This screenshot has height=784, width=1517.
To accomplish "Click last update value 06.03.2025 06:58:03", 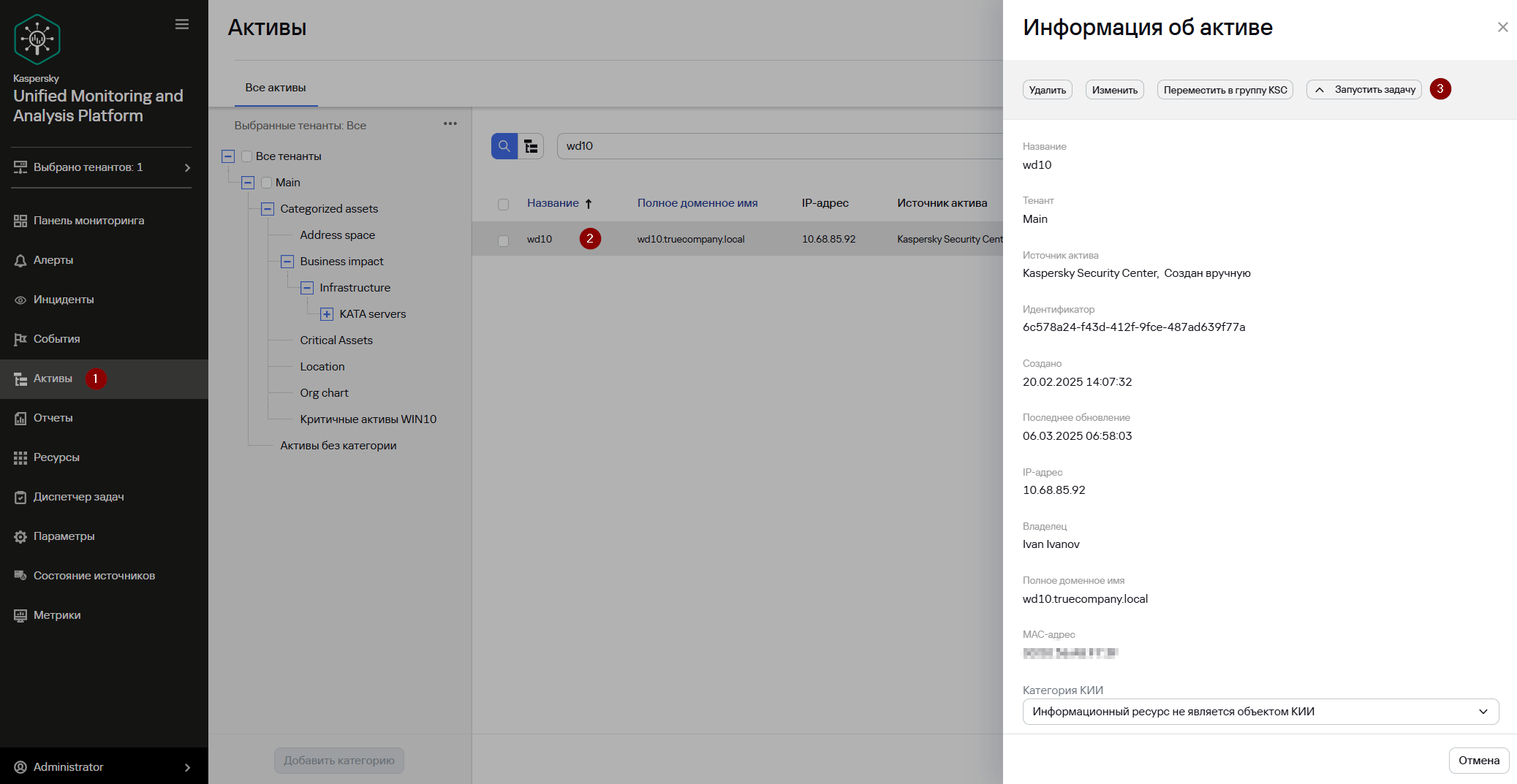I will point(1078,436).
